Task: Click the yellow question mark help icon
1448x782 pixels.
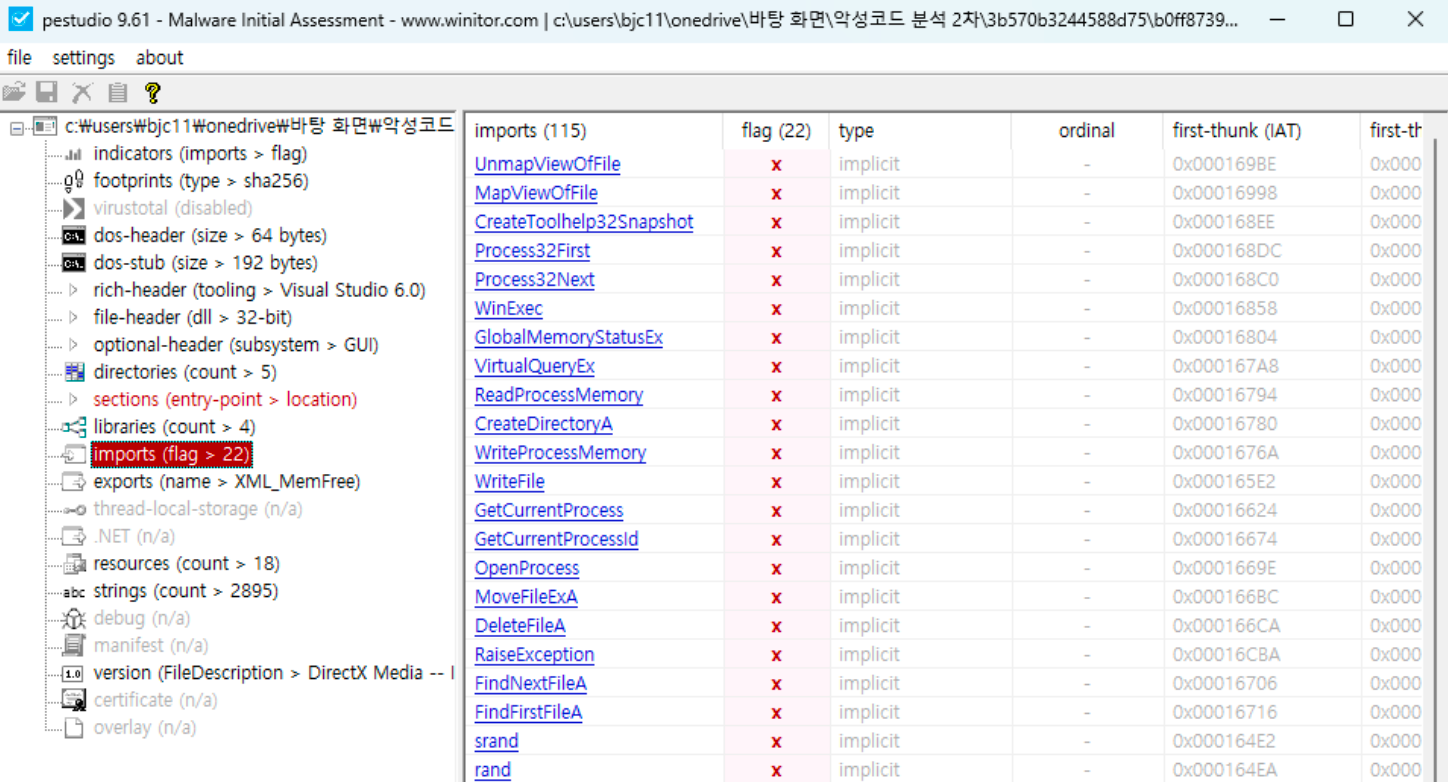Action: (152, 93)
